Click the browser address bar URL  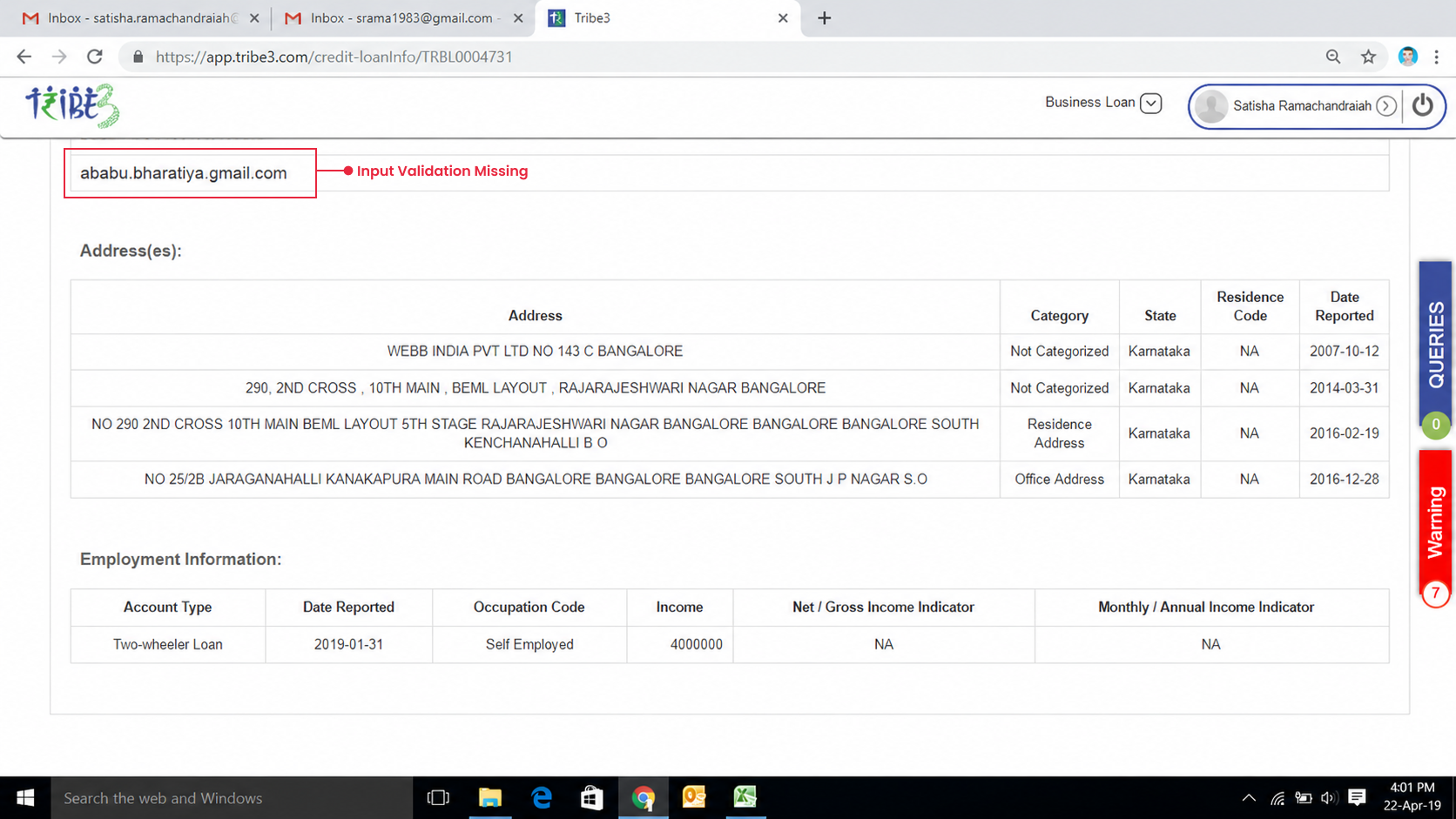(x=334, y=57)
